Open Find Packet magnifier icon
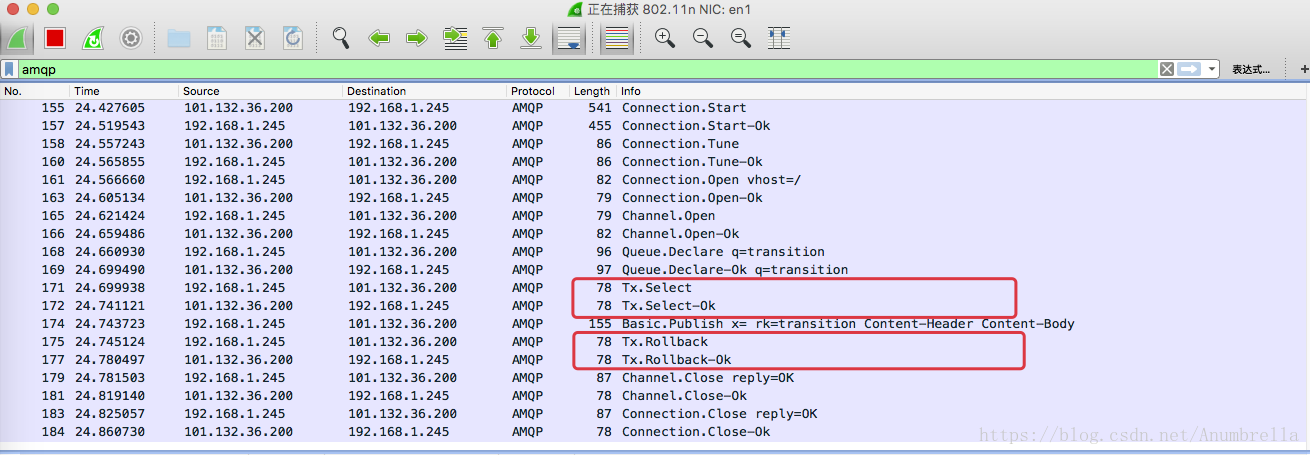 [341, 39]
